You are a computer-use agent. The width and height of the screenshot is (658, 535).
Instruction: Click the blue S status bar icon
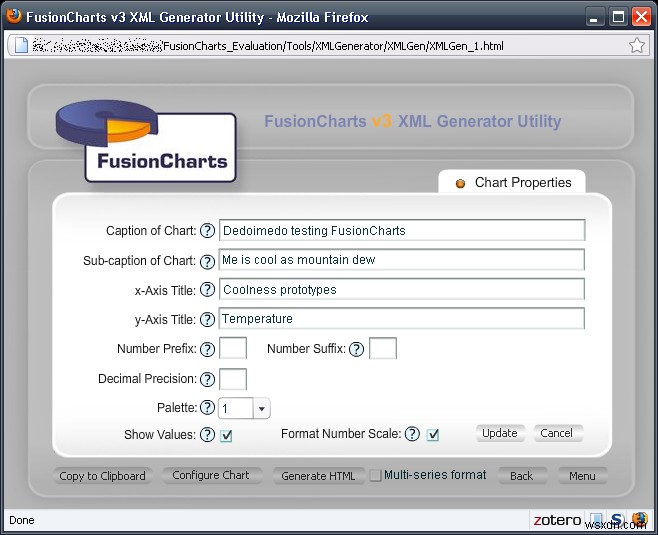[617, 519]
